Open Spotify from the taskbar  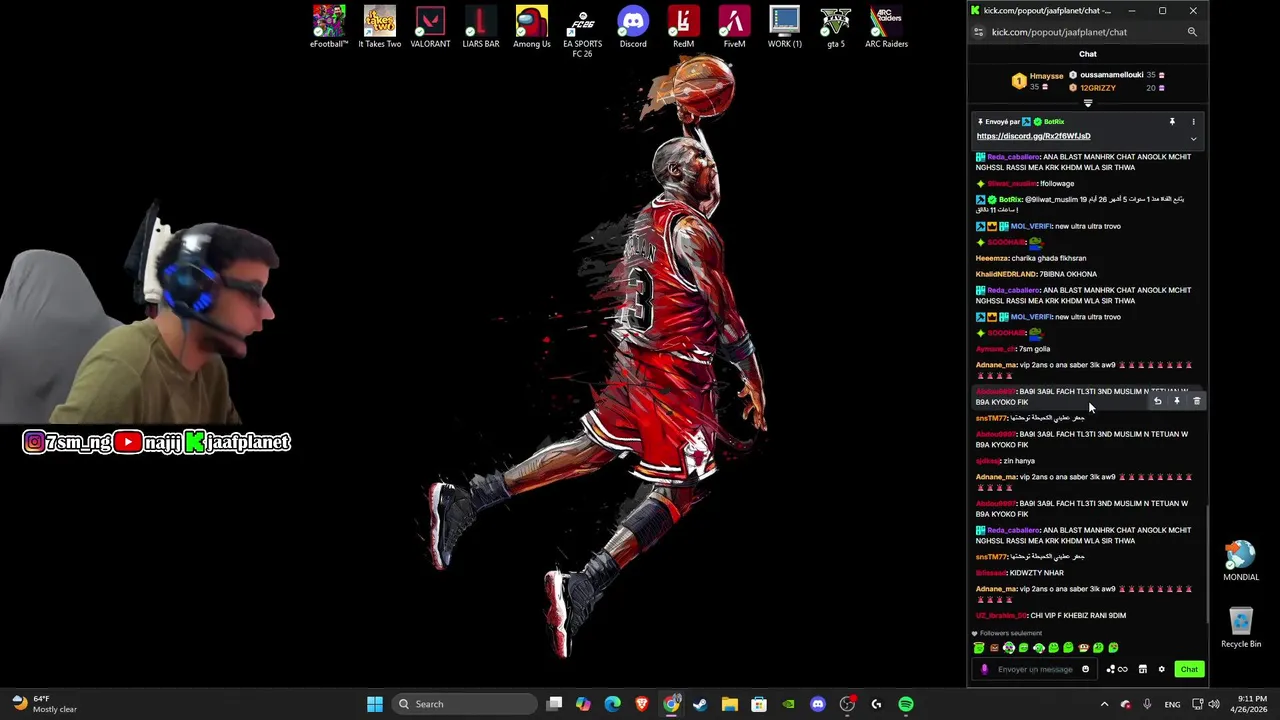(x=906, y=704)
